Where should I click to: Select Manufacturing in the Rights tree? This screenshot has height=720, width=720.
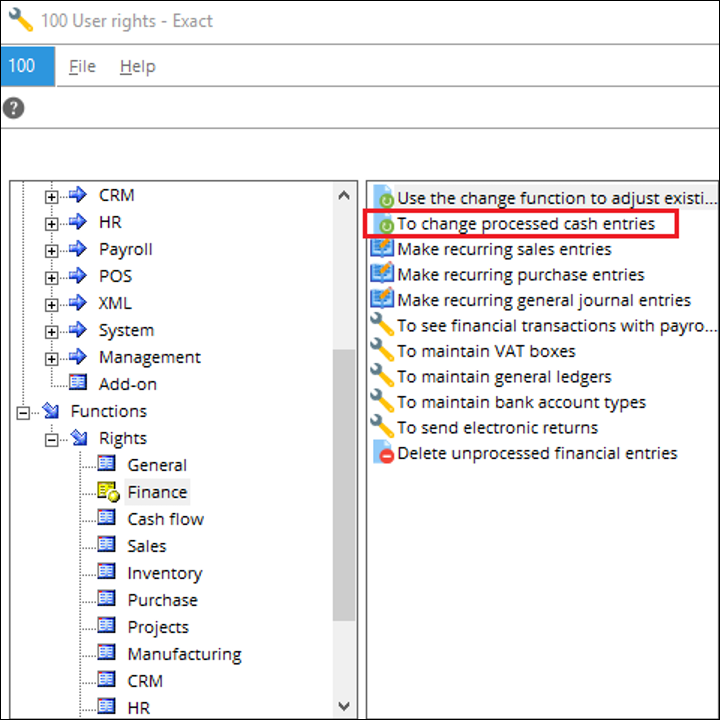(184, 654)
